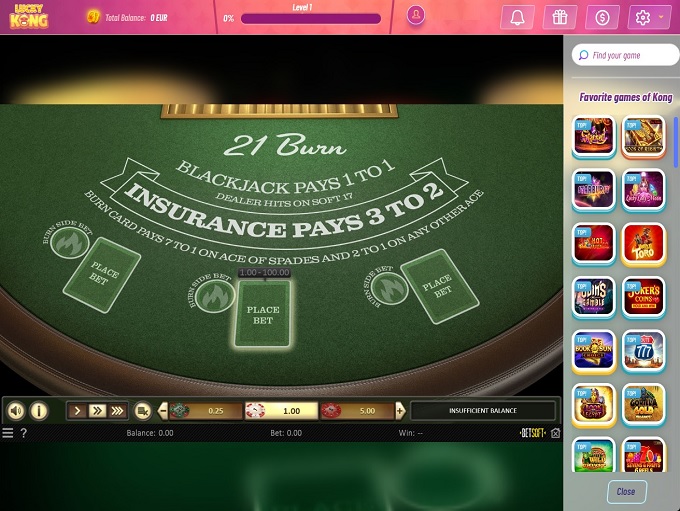
Task: Expand the settings gear dropdown
Action: 649,17
